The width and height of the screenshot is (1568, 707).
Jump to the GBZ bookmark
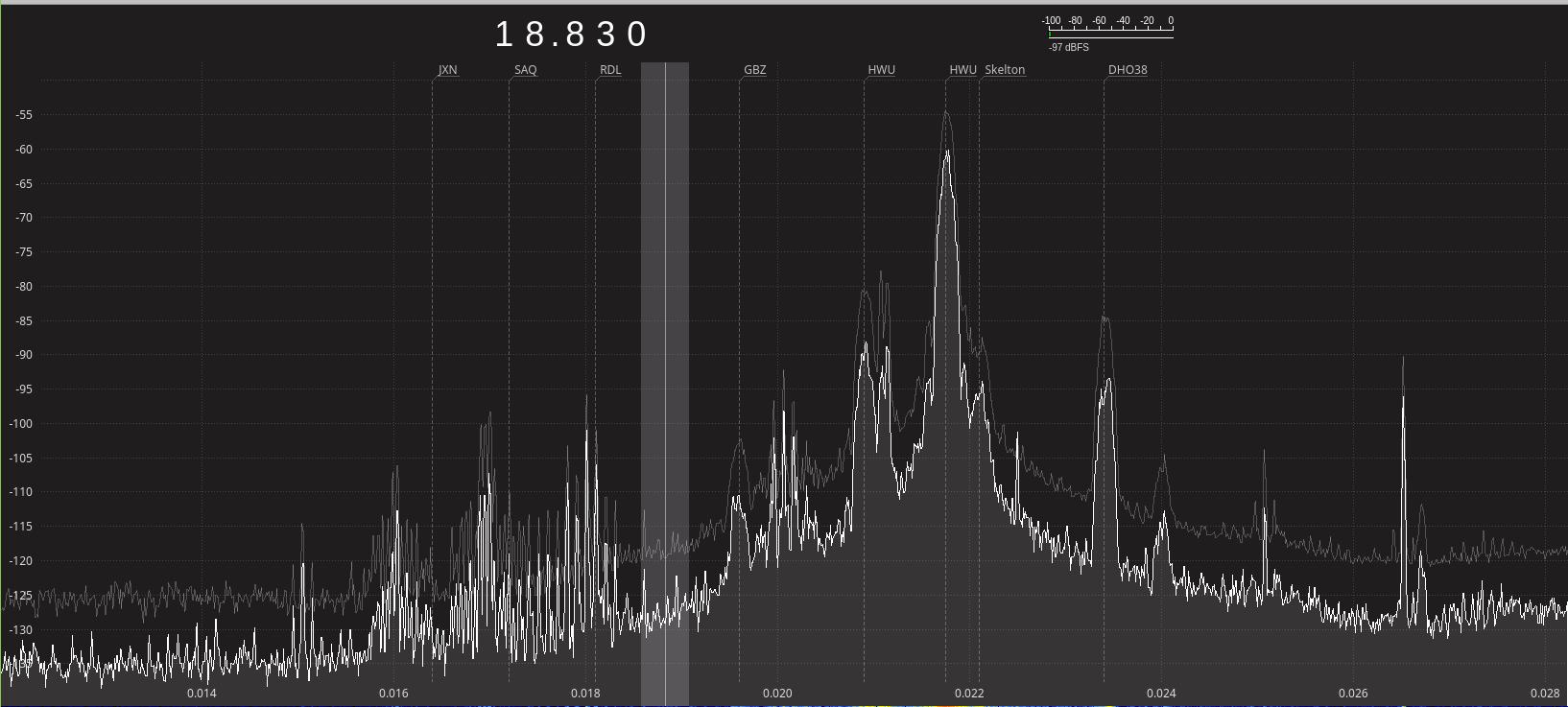[x=754, y=70]
